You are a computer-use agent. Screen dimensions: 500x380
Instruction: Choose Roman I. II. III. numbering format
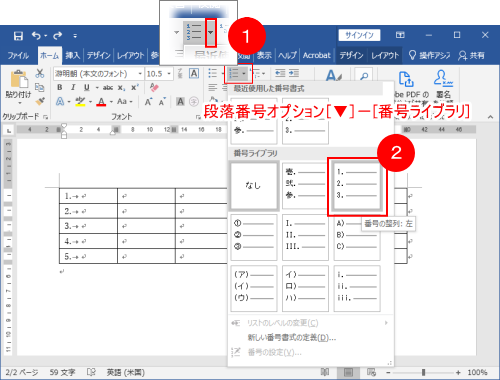[x=305, y=237]
